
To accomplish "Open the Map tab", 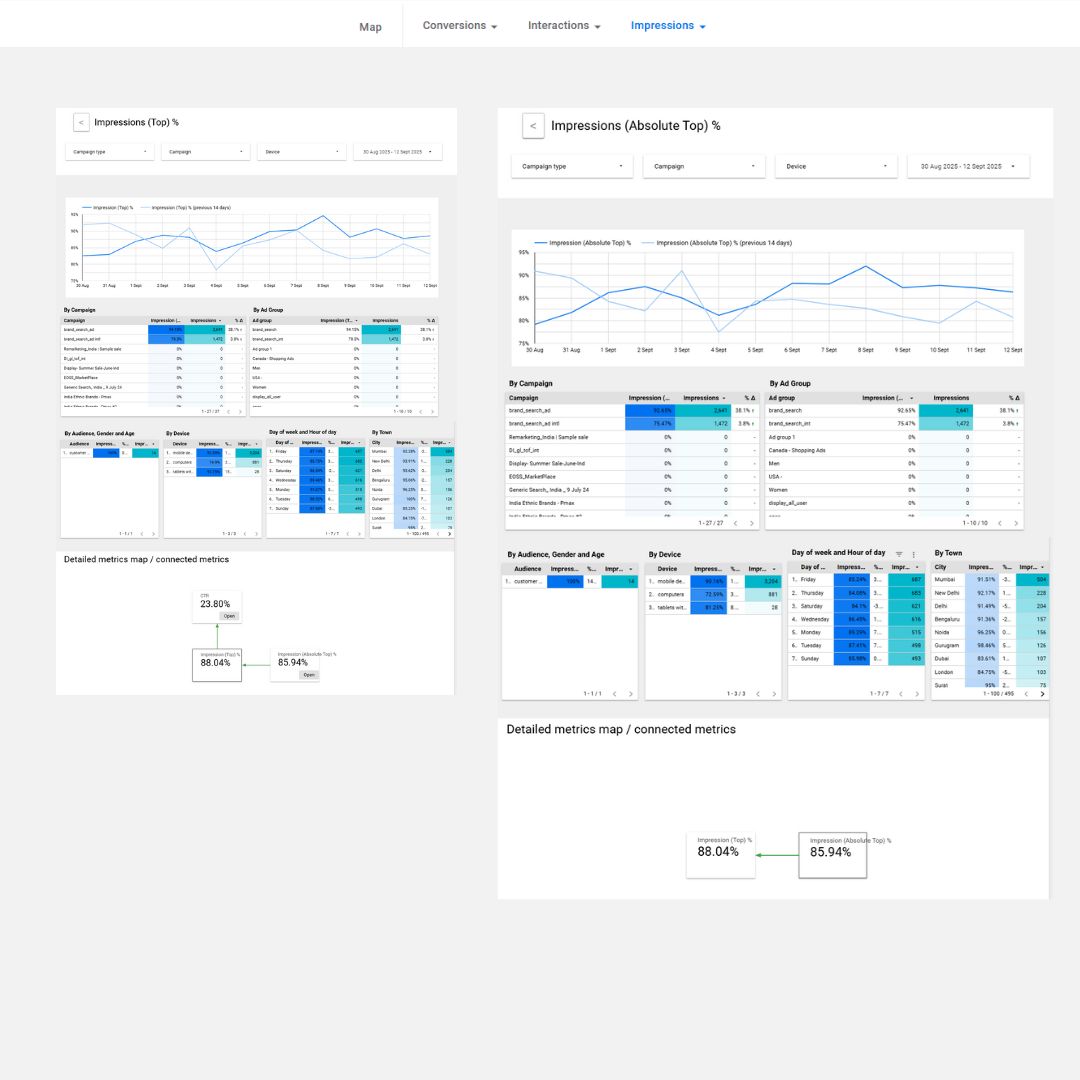I will pyautogui.click(x=370, y=26).
